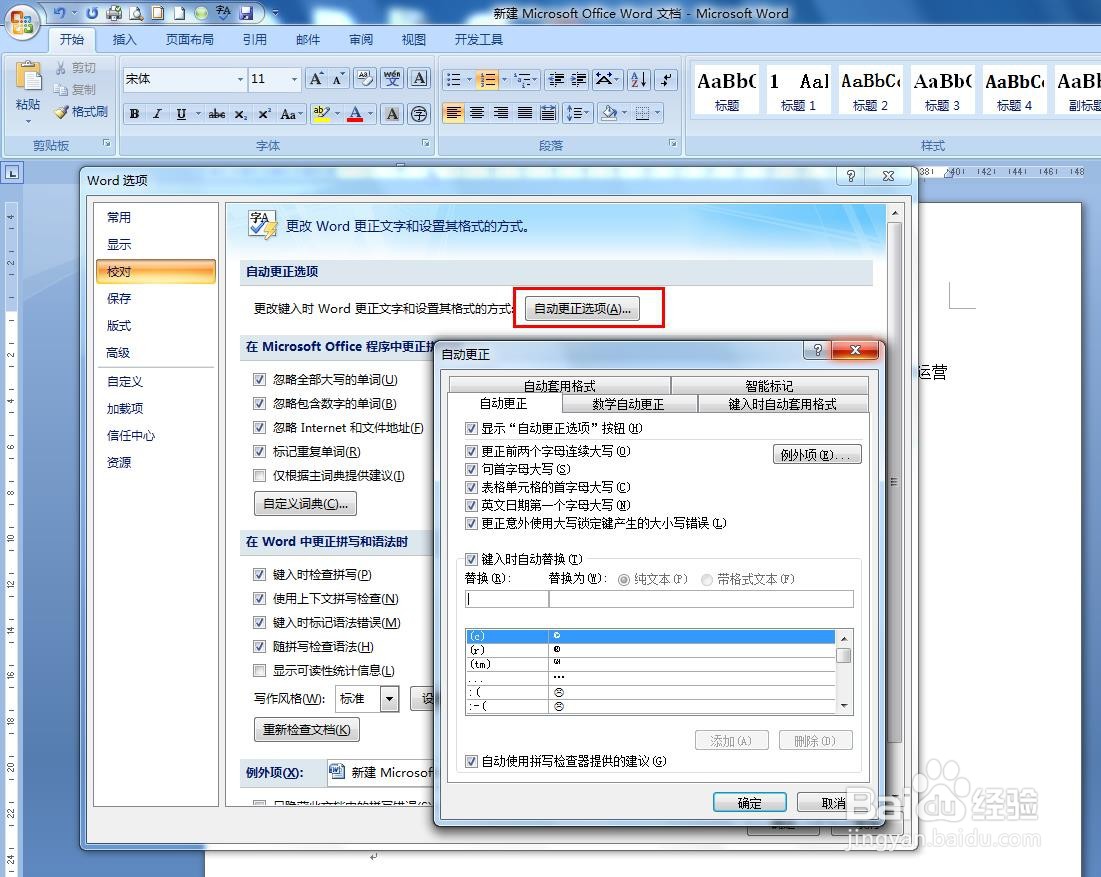Apply Italic formatting in ribbon
The width and height of the screenshot is (1101, 877).
click(x=157, y=113)
